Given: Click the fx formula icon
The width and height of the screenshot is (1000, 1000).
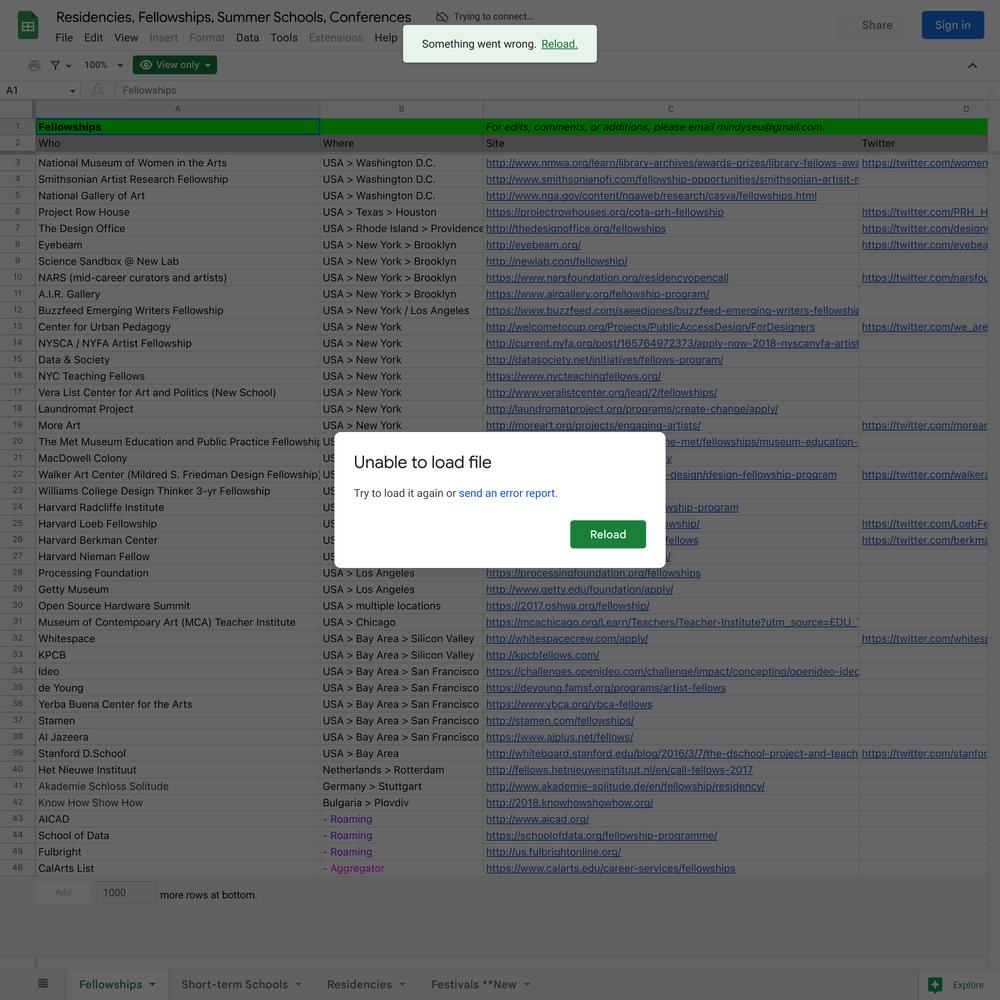Looking at the screenshot, I should pyautogui.click(x=98, y=90).
